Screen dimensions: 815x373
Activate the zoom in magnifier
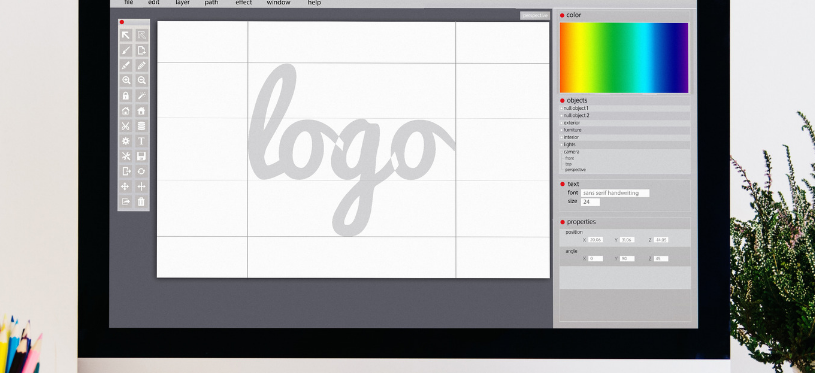(x=126, y=81)
